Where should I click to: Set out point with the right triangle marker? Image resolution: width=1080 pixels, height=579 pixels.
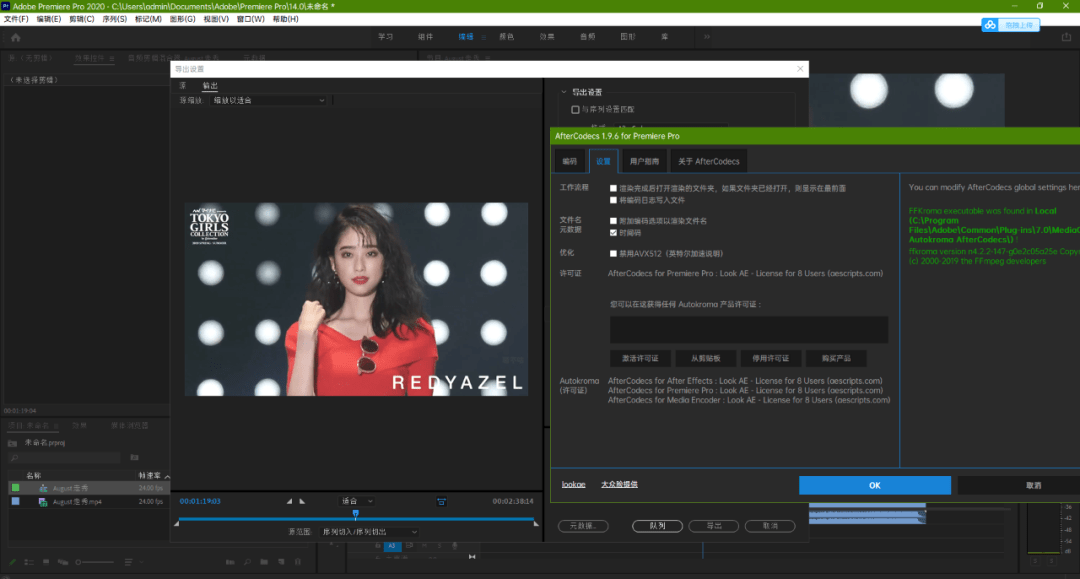point(303,501)
